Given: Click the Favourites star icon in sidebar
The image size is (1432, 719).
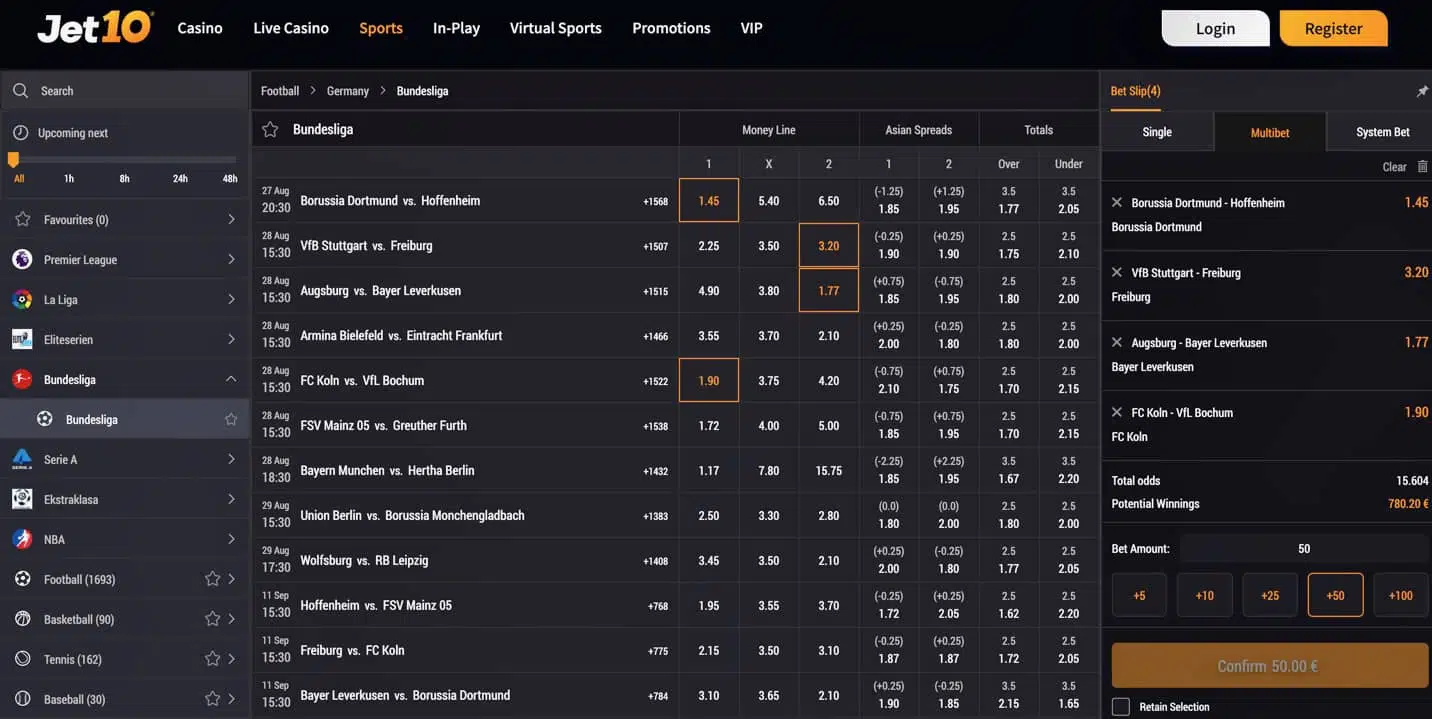Looking at the screenshot, I should click(22, 219).
